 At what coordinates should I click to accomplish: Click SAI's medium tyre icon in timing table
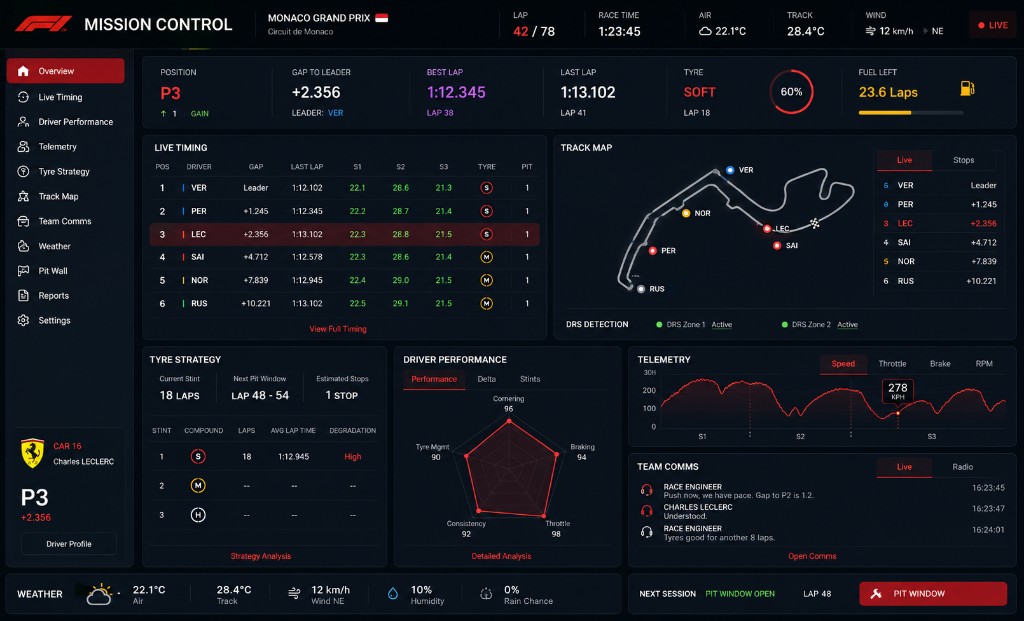(x=486, y=257)
